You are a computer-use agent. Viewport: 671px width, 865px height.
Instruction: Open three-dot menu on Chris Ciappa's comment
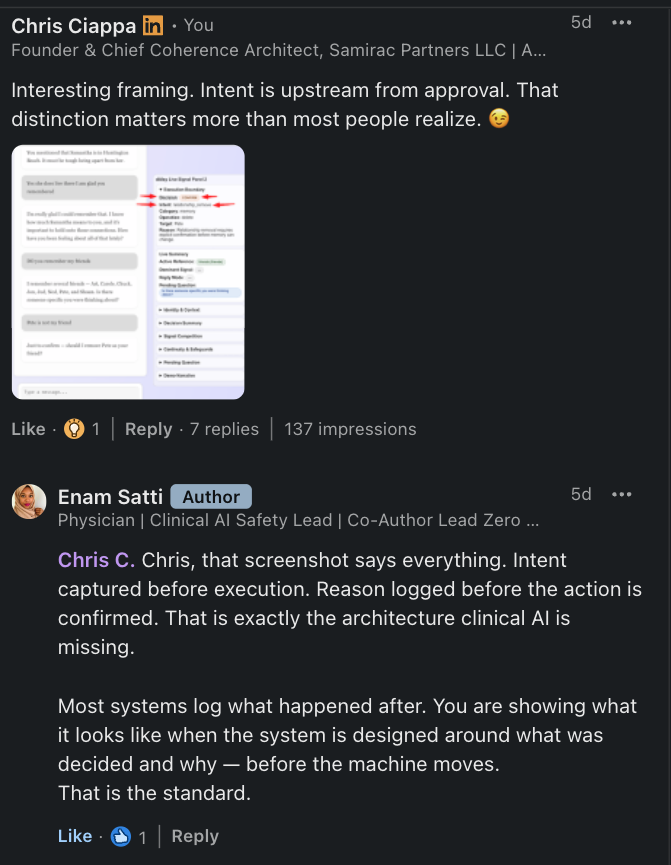click(x=621, y=23)
